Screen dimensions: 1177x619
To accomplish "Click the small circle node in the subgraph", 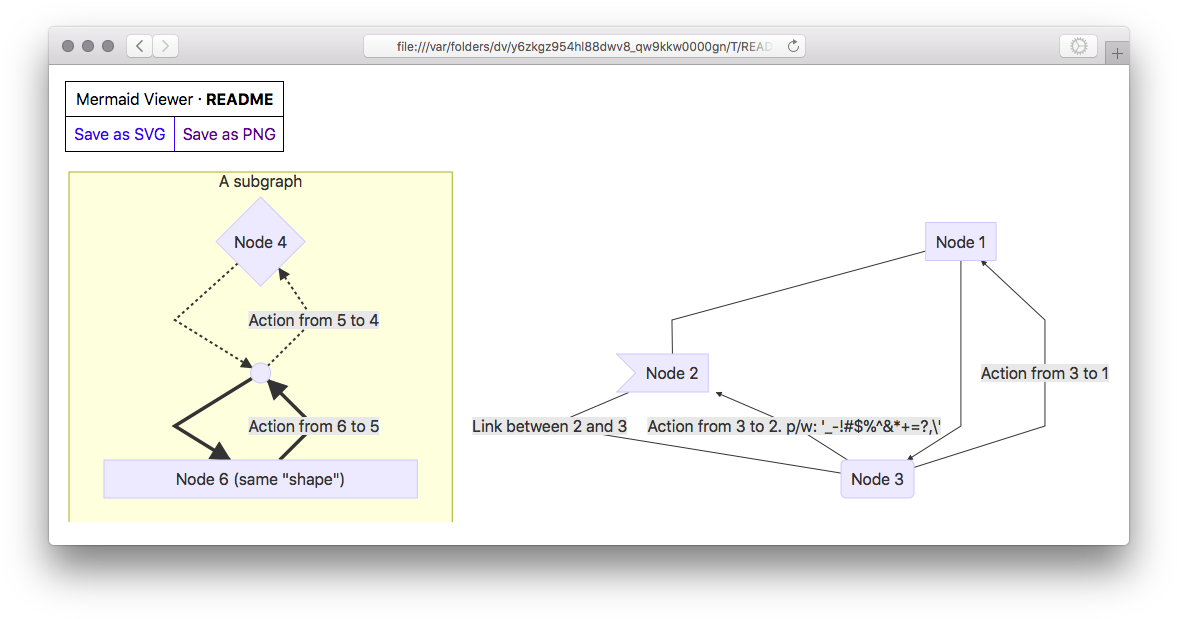I will [x=260, y=372].
